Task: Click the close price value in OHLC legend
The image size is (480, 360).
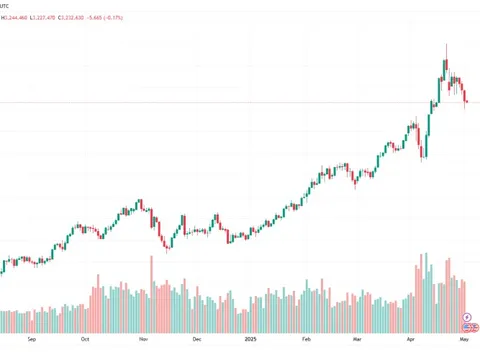Action: [72, 17]
